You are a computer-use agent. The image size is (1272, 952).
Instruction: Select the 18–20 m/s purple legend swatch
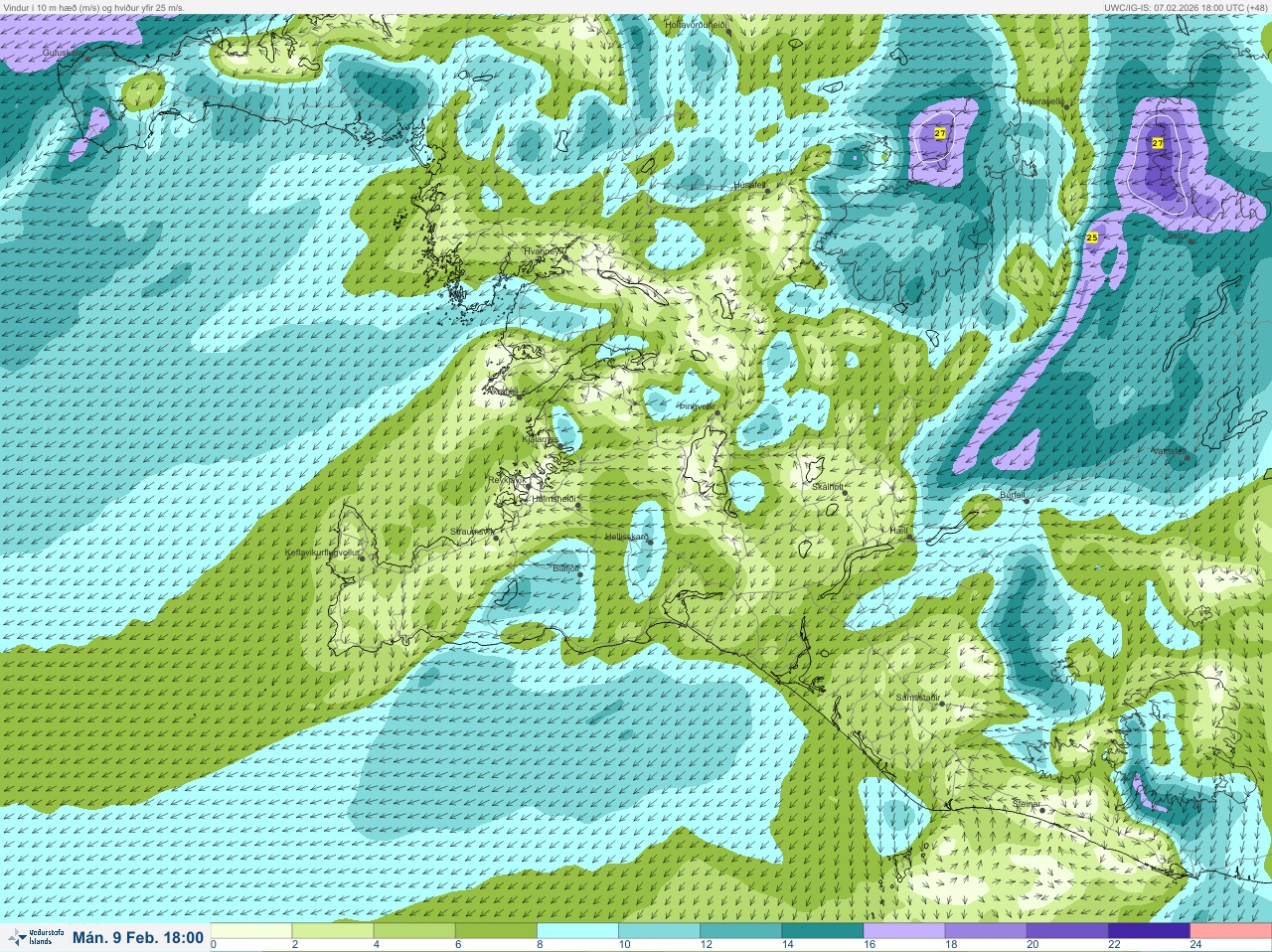[x=985, y=931]
